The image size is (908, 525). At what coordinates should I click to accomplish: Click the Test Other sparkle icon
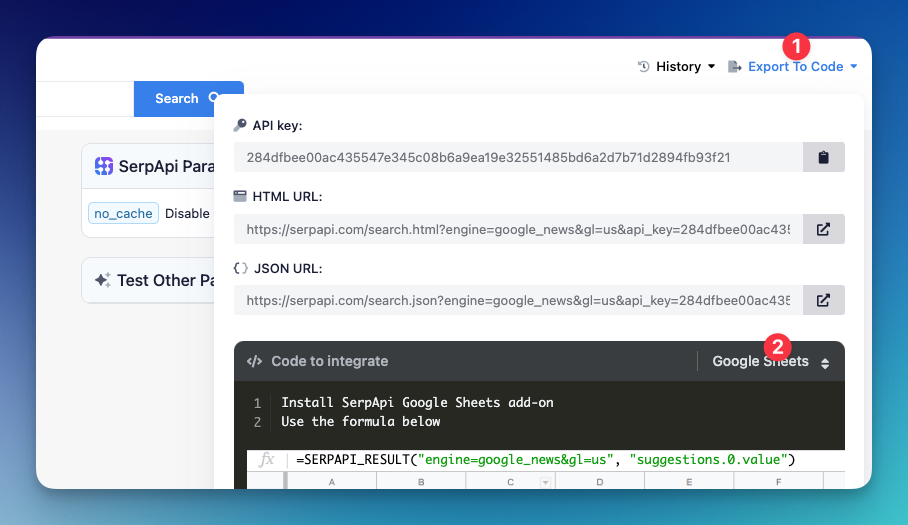(102, 280)
